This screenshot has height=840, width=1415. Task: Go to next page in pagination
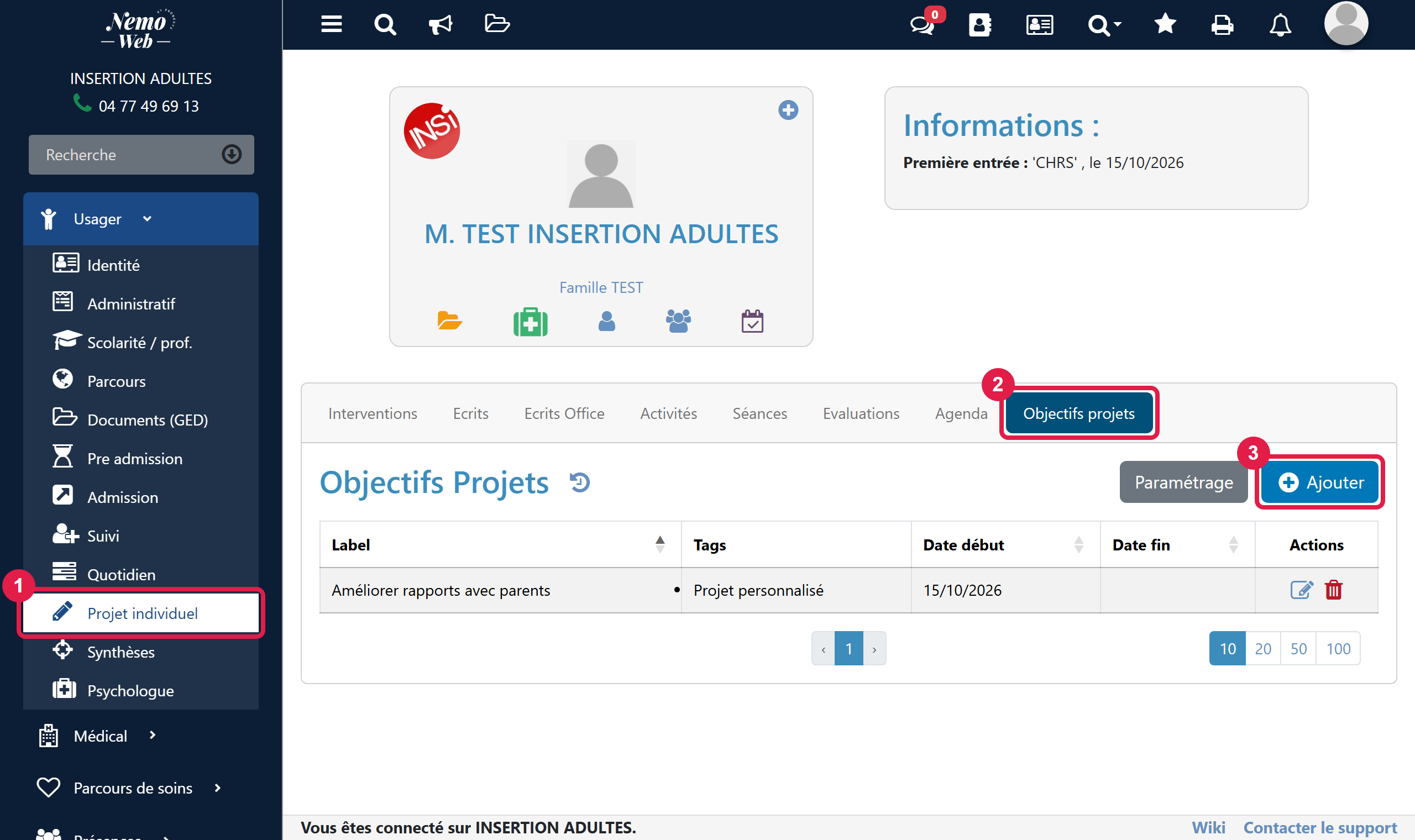coord(874,649)
